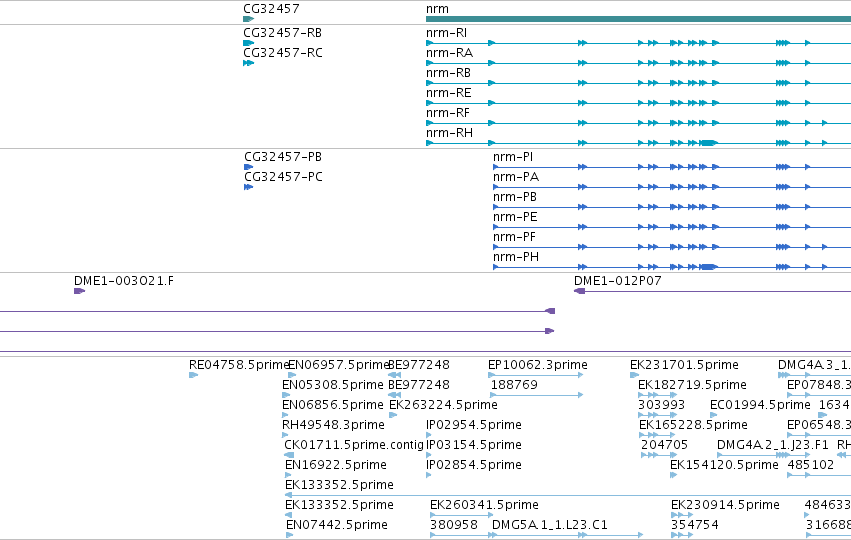Click the IP03154.5prime EST label
This screenshot has height=540, width=851.
pos(474,445)
